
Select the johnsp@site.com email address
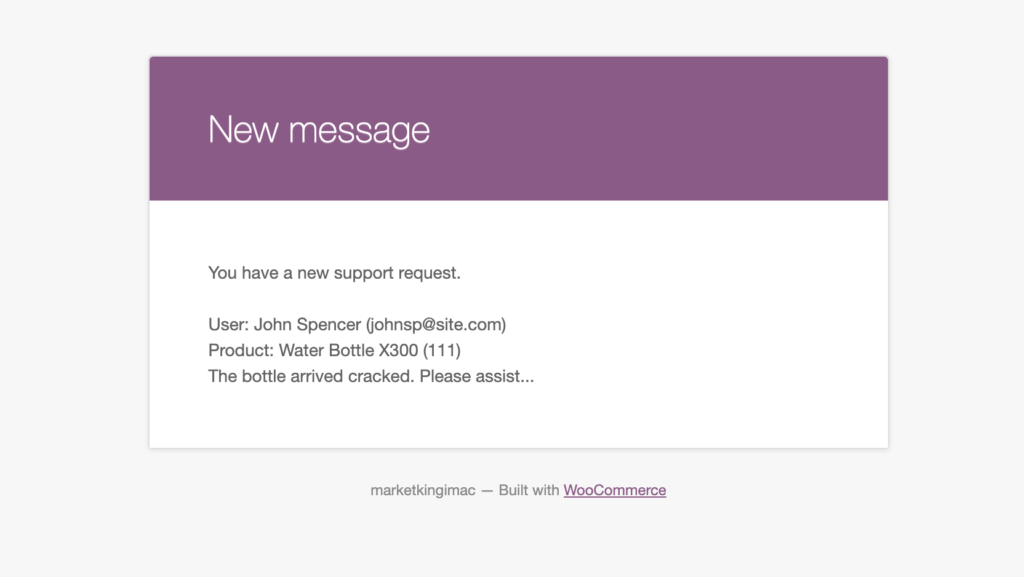click(x=436, y=324)
